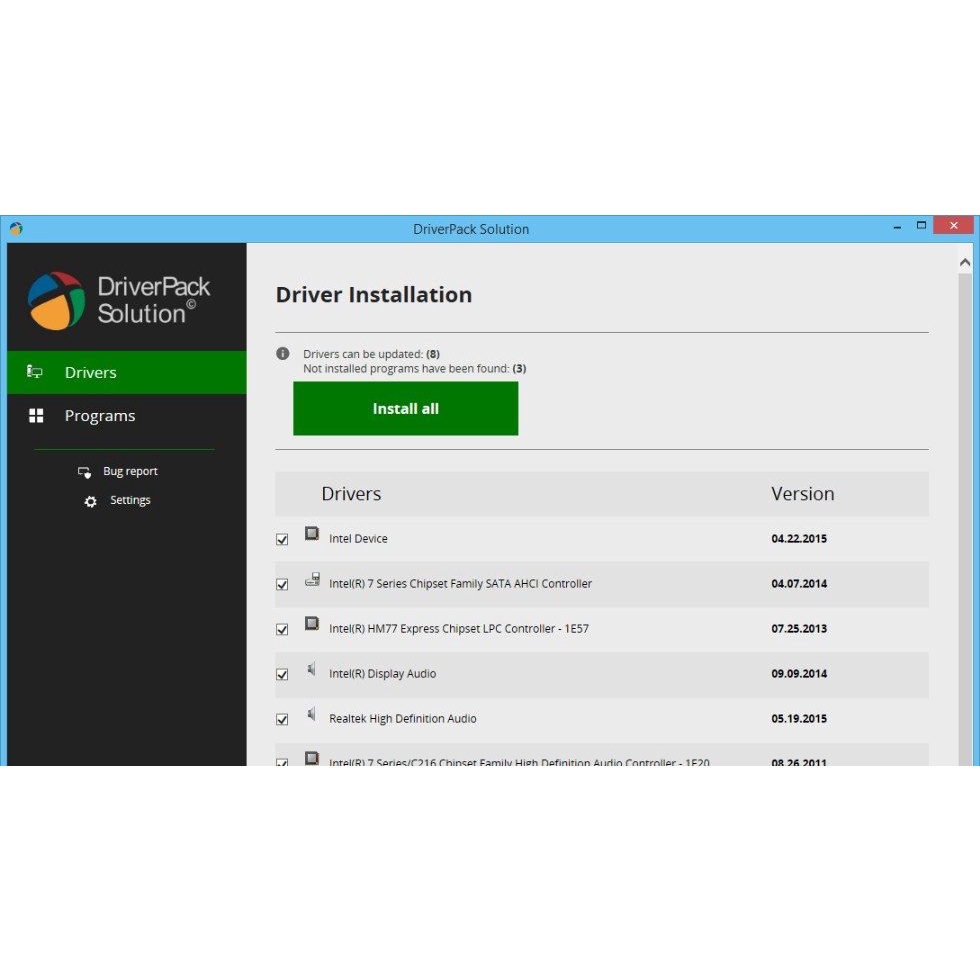
Task: Open the Bug report link
Action: pos(130,472)
